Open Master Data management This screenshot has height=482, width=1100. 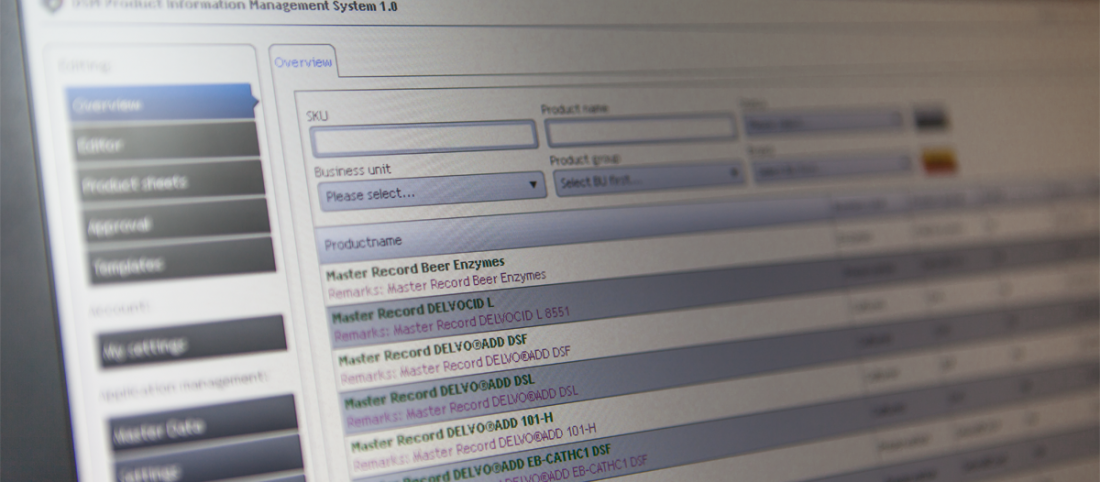click(203, 423)
